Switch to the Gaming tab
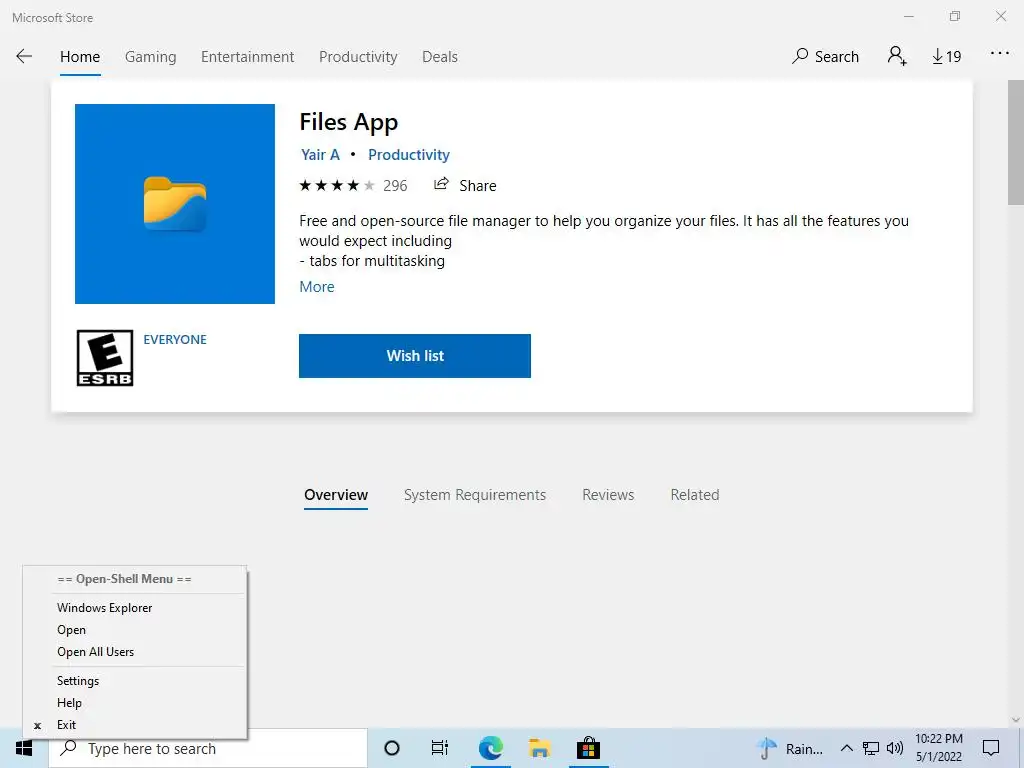 (x=151, y=57)
